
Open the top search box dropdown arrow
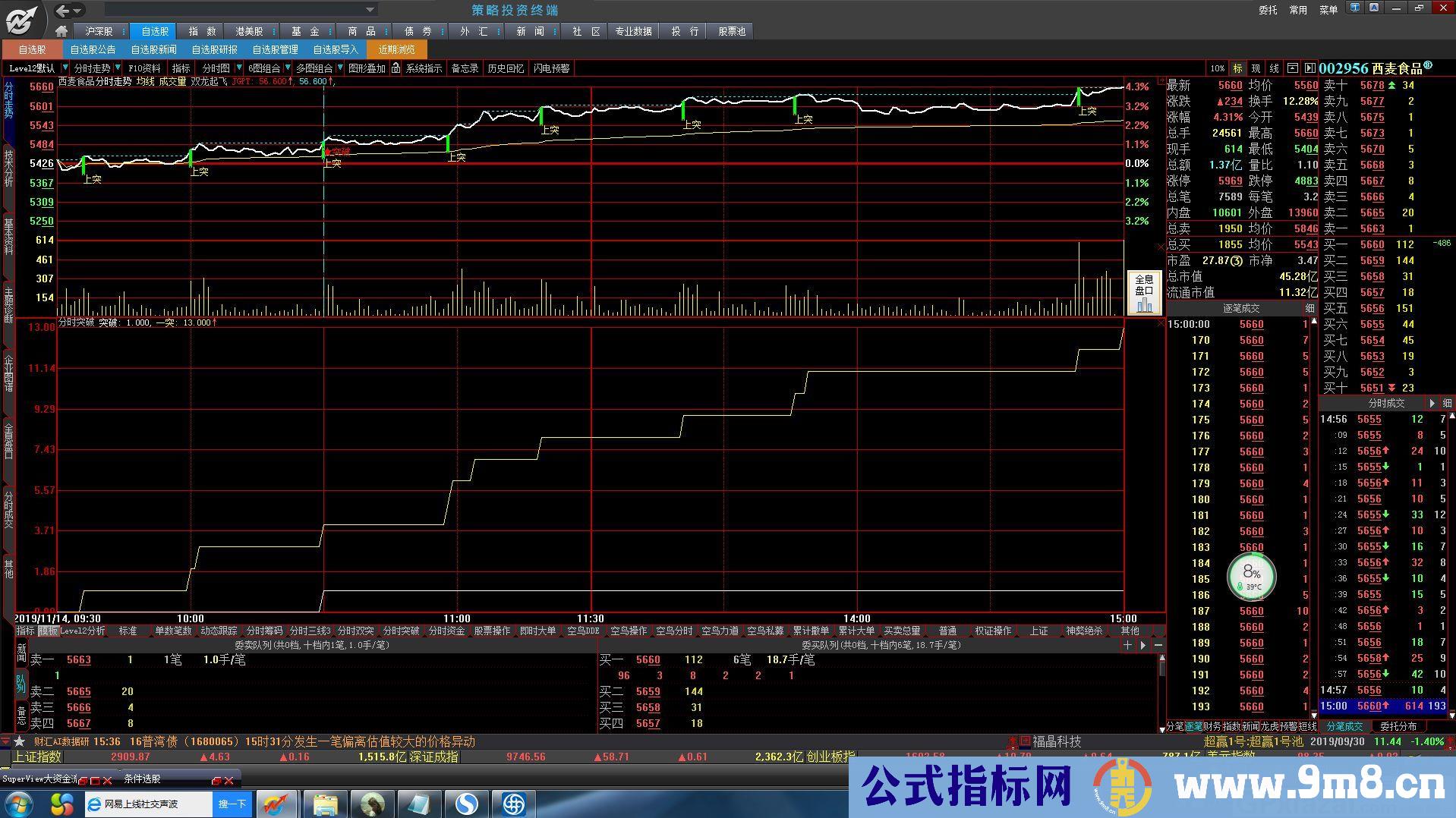pyautogui.click(x=370, y=10)
